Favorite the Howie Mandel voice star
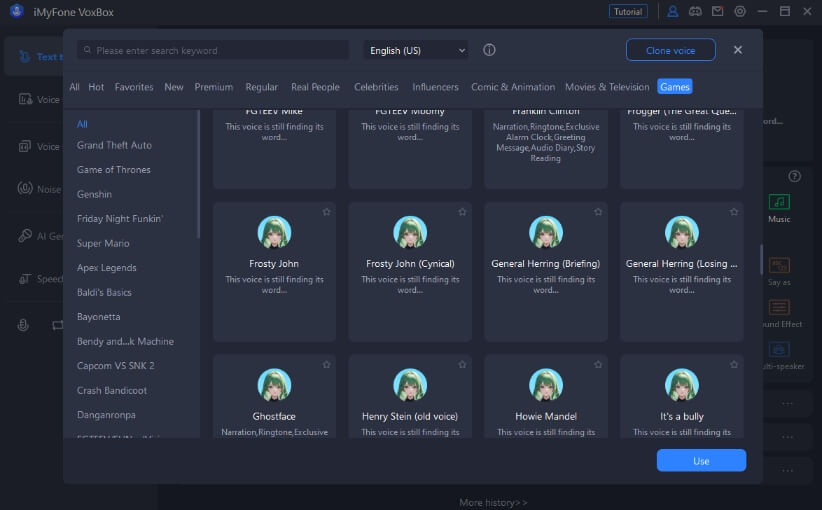The image size is (822, 510). [598, 364]
